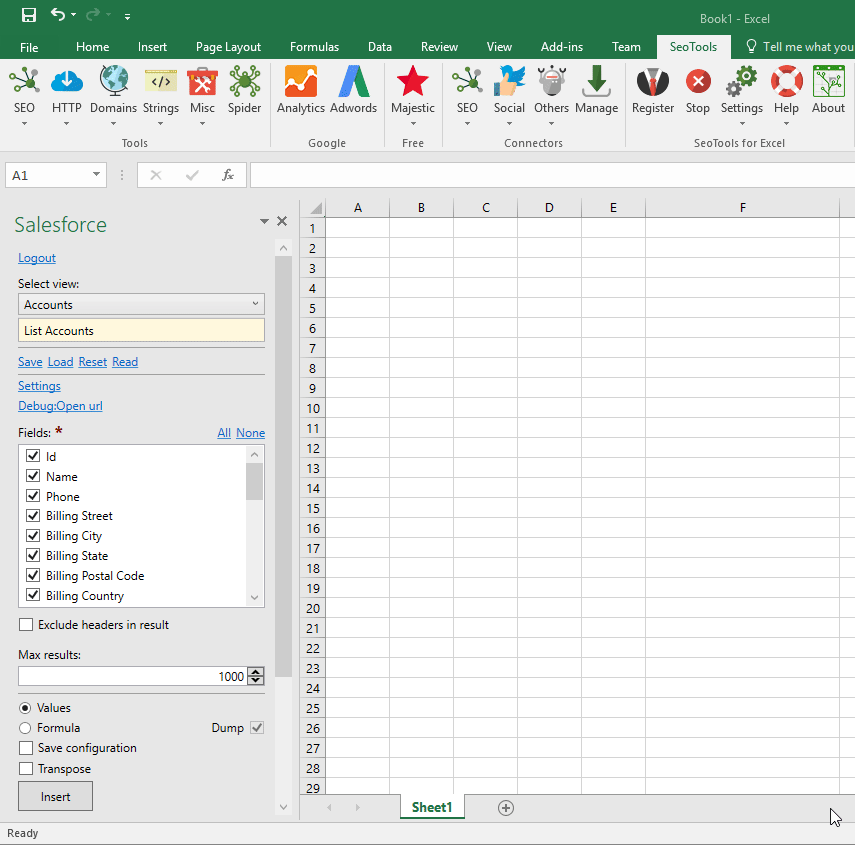Uncheck the Billing City field checkbox
Viewport: 855px width, 845px height.
point(33,535)
